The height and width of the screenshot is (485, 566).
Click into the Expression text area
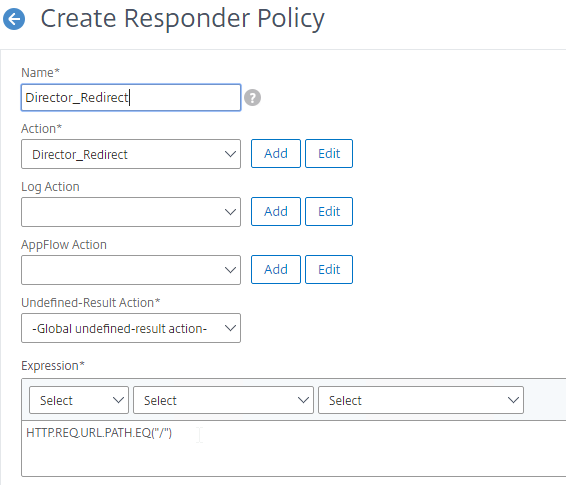[294, 449]
